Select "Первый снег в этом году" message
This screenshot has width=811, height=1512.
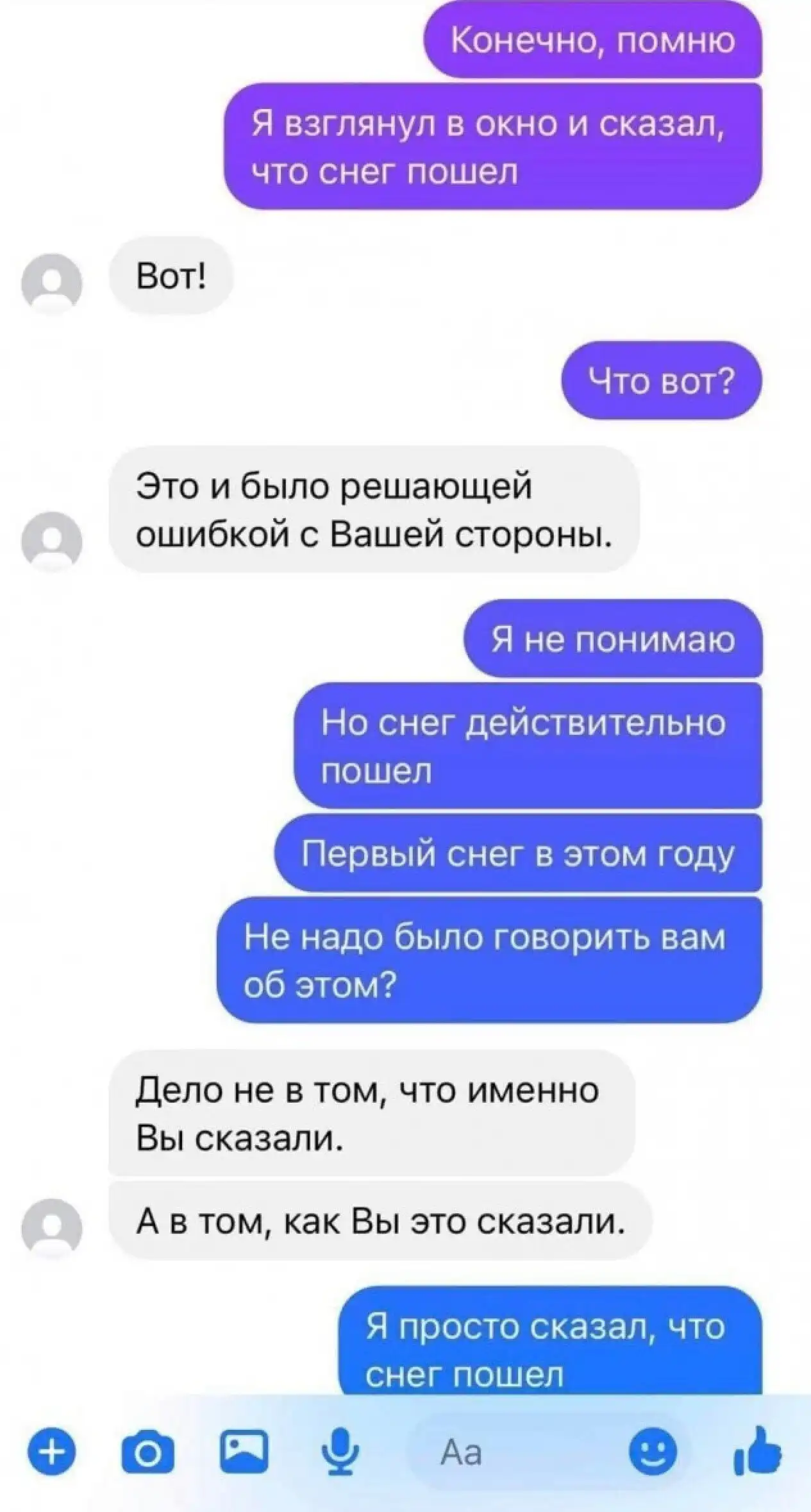click(519, 853)
